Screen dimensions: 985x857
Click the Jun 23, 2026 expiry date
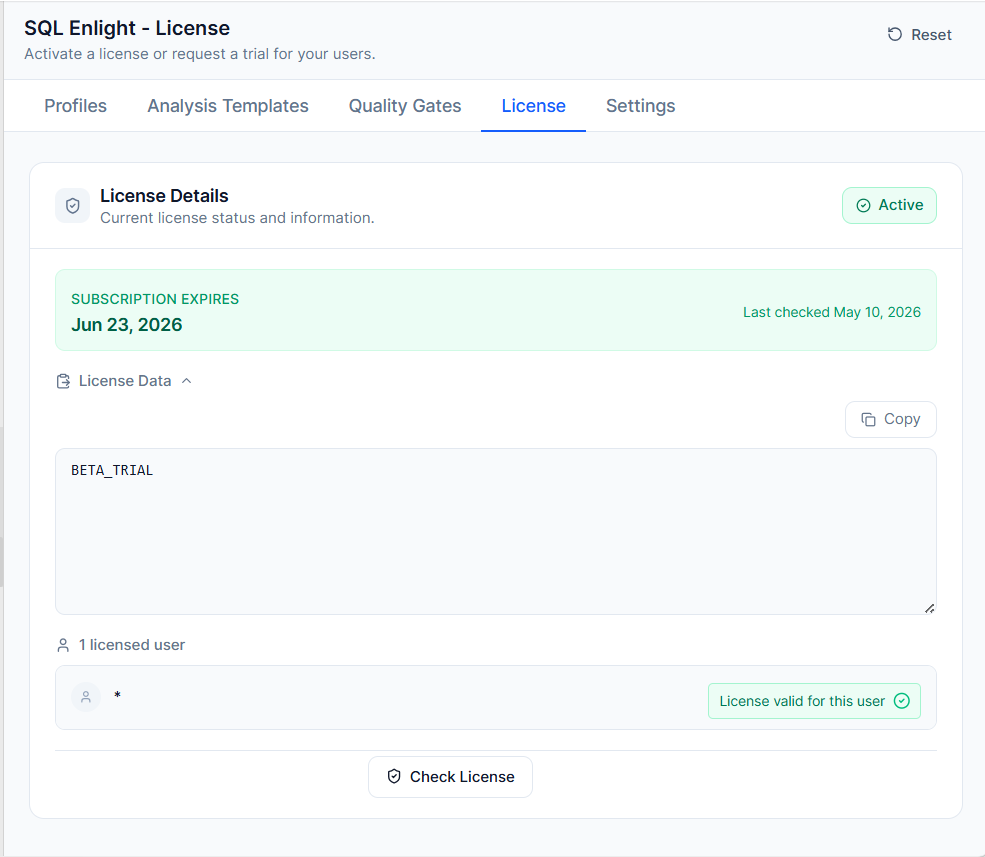click(x=127, y=325)
